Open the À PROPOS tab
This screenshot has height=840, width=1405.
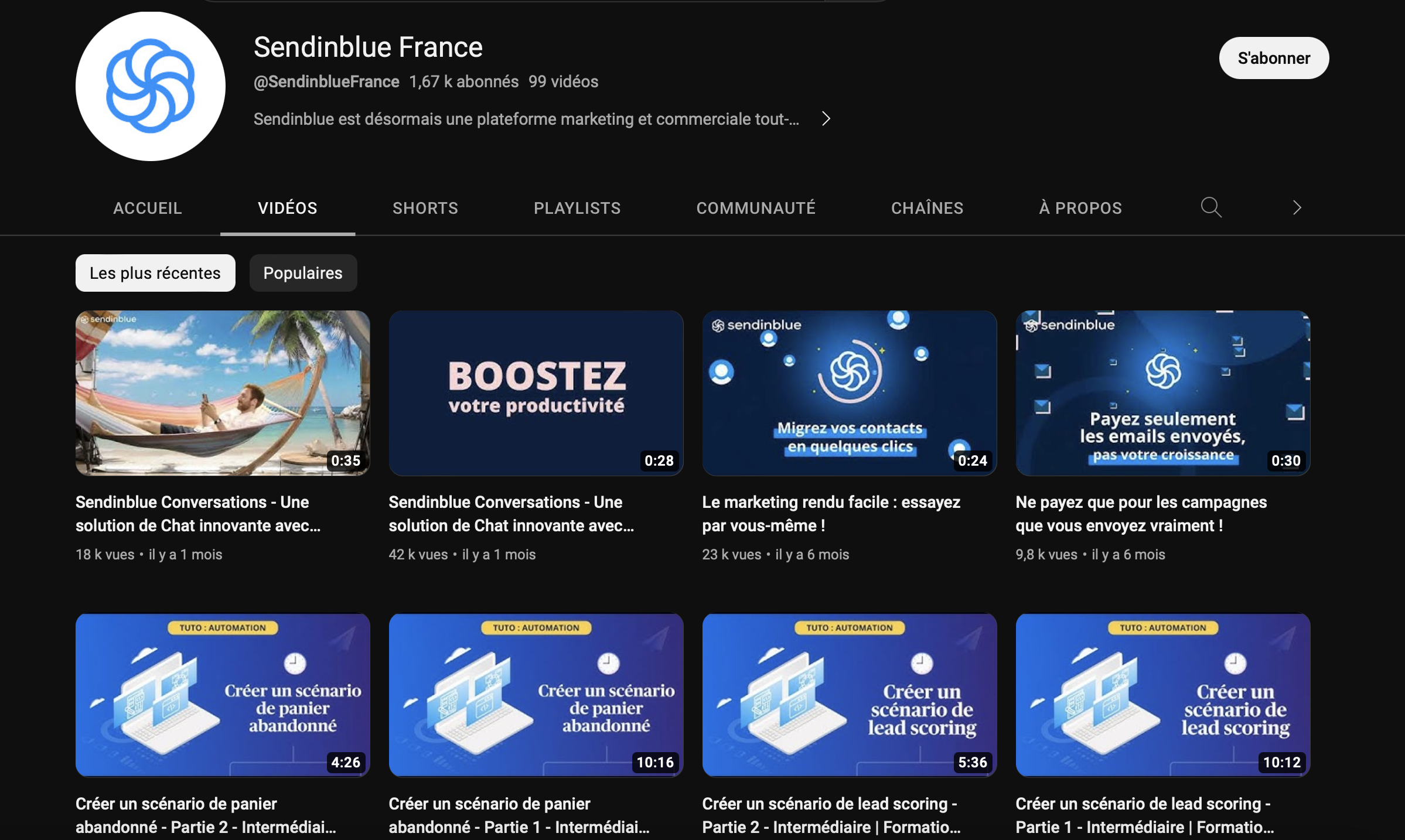[1080, 208]
